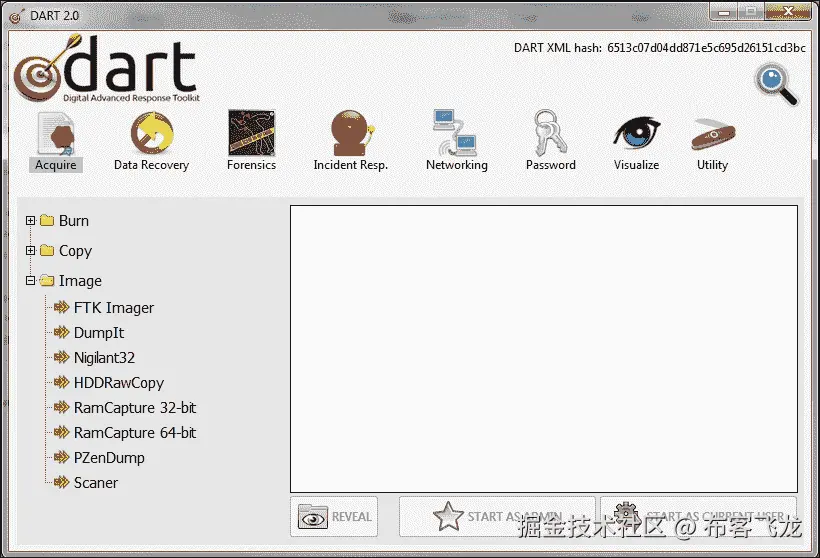Click the arrow icon beside FTK Imager
The image size is (820, 558).
62,307
